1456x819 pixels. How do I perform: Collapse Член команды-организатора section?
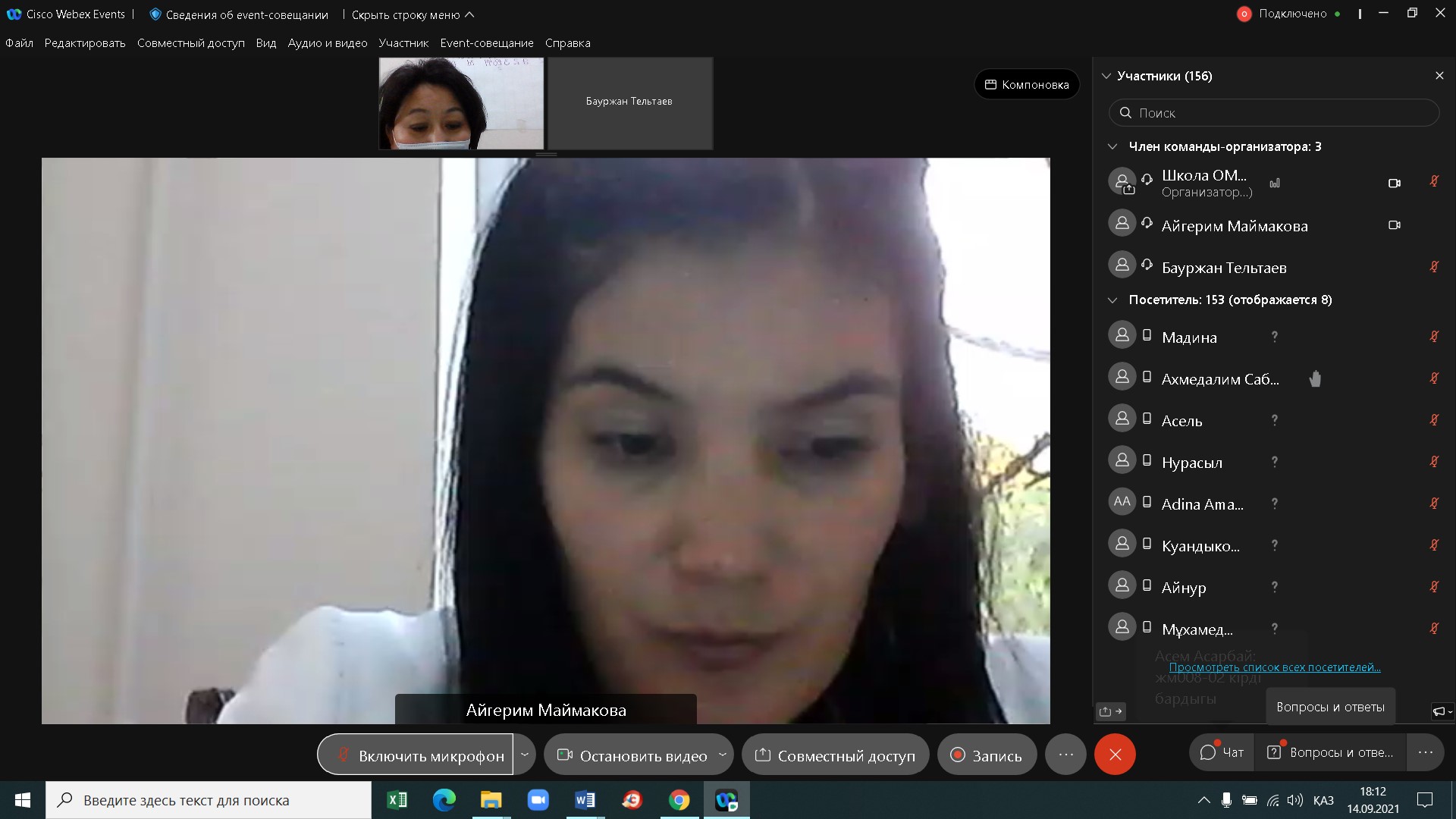click(x=1112, y=146)
